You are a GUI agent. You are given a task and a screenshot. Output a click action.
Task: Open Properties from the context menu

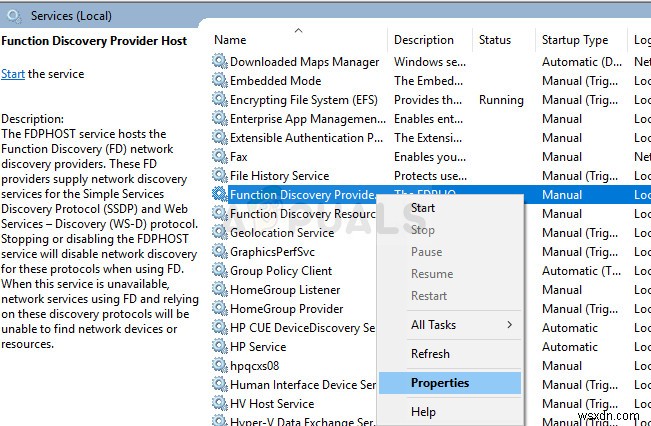[x=439, y=383]
